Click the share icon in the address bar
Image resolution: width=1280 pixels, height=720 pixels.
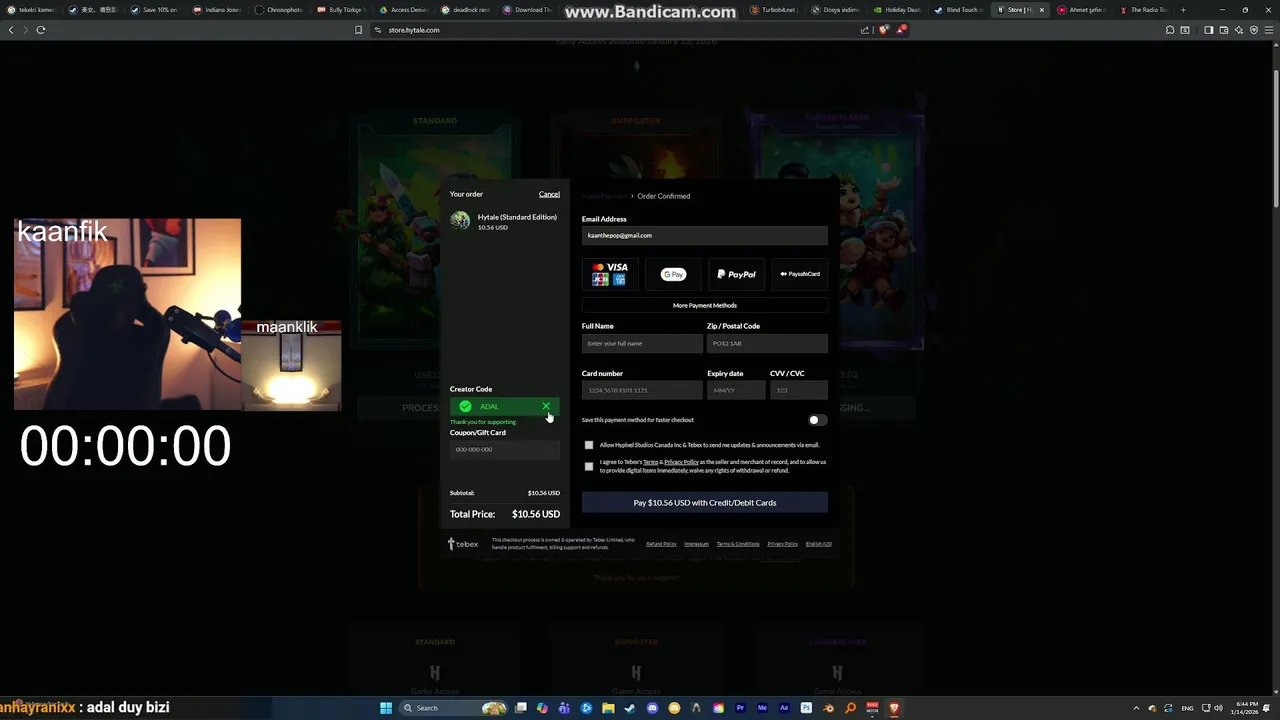click(865, 30)
